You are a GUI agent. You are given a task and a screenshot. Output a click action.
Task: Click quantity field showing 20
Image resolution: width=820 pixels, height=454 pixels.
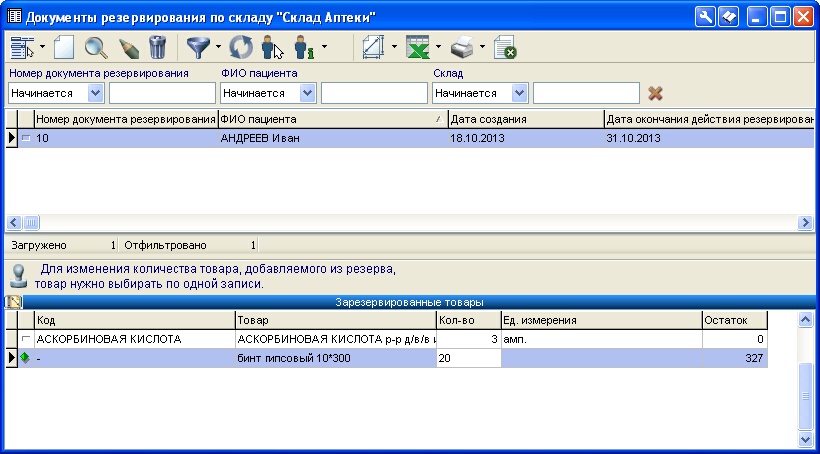point(469,358)
